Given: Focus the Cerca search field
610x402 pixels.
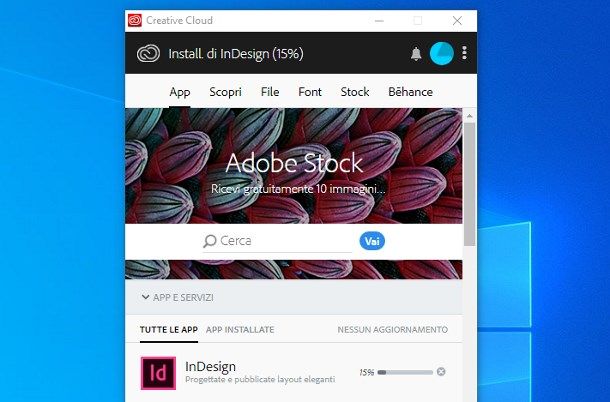Looking at the screenshot, I should (x=277, y=241).
